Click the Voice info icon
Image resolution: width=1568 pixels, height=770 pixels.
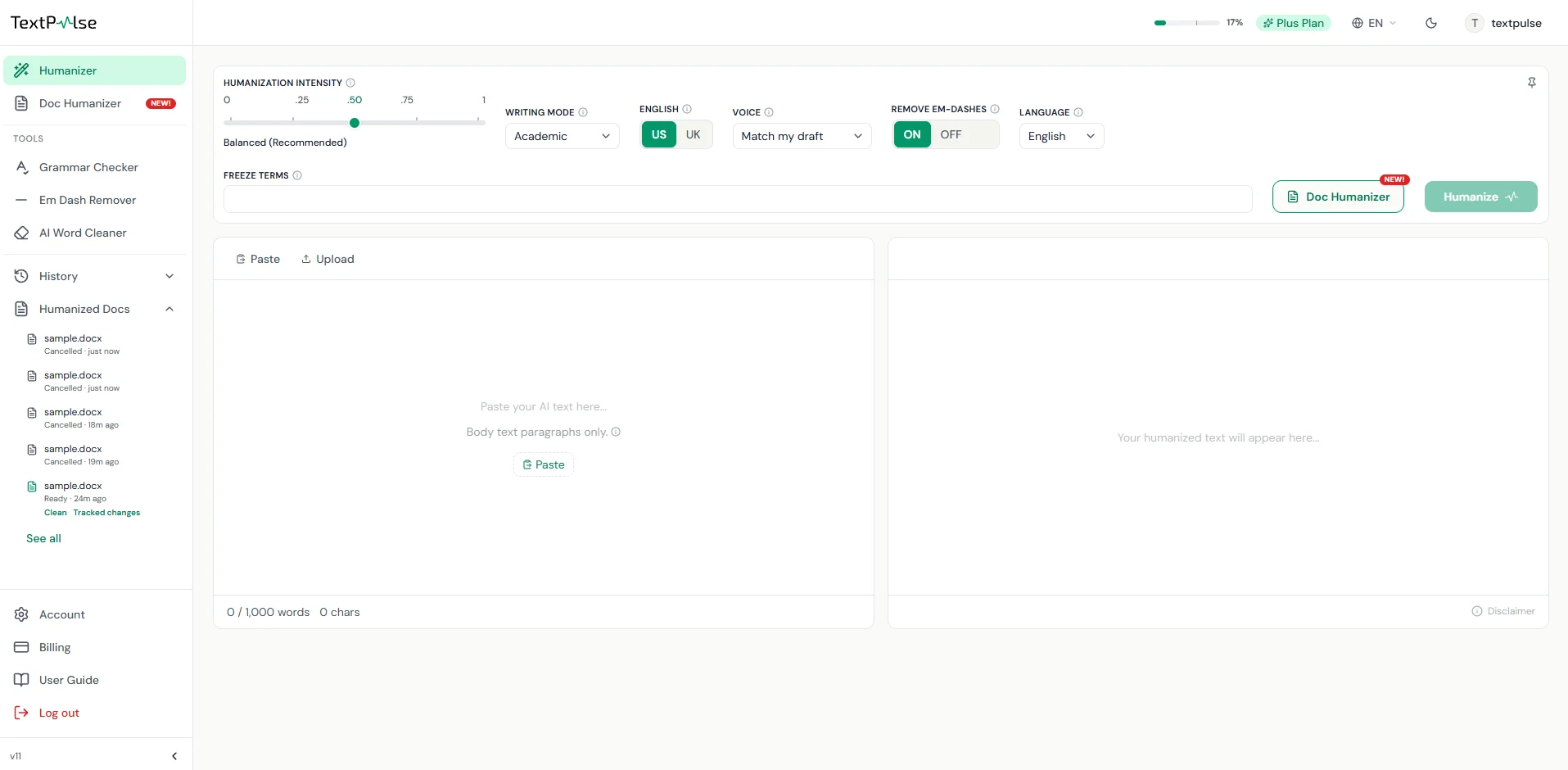point(769,112)
